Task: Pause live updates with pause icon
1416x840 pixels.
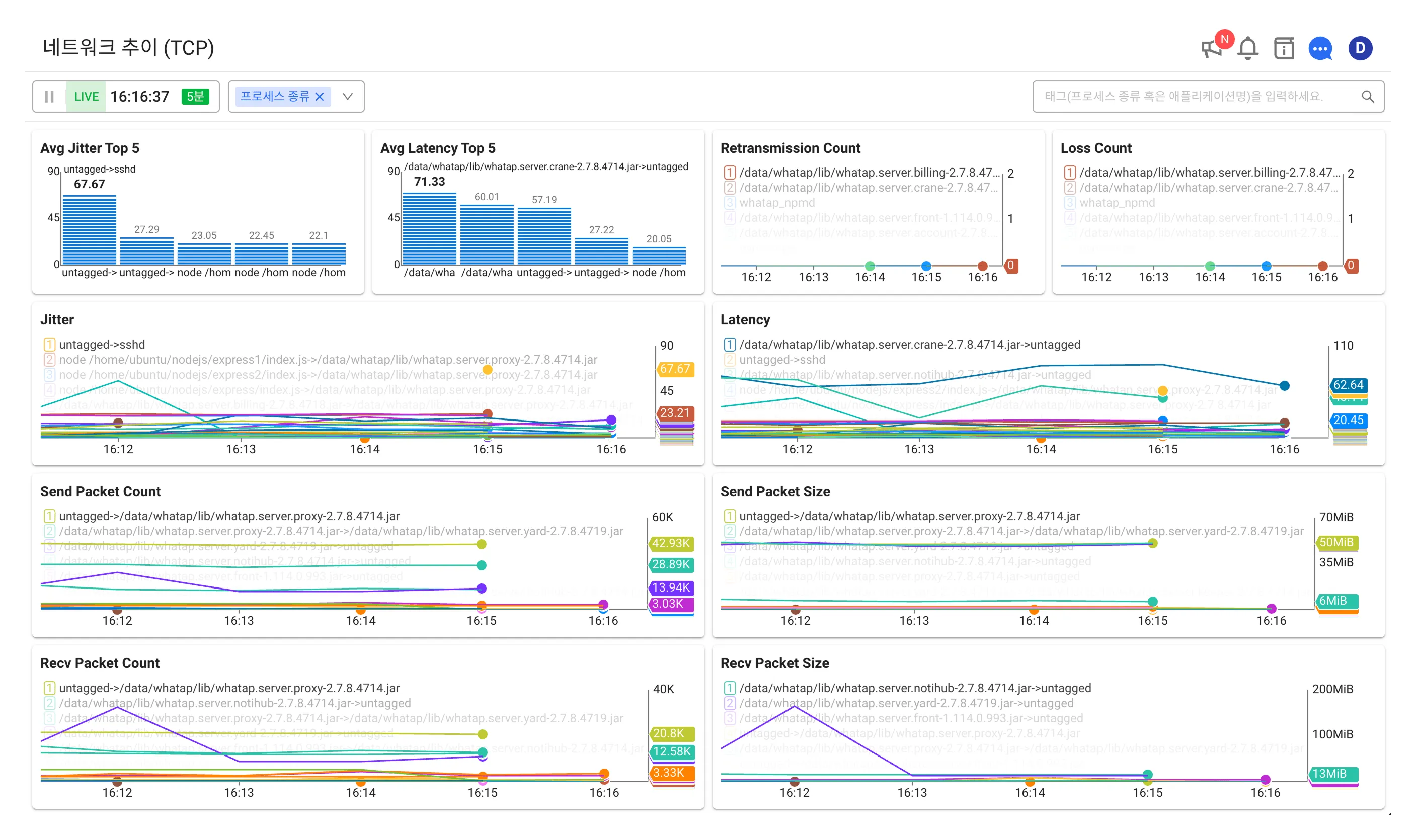Action: coord(49,96)
